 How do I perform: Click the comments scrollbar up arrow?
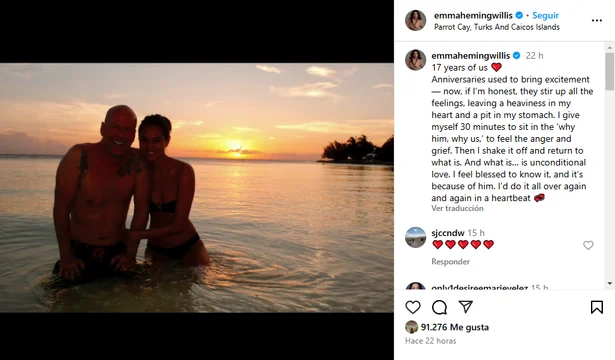(x=610, y=47)
